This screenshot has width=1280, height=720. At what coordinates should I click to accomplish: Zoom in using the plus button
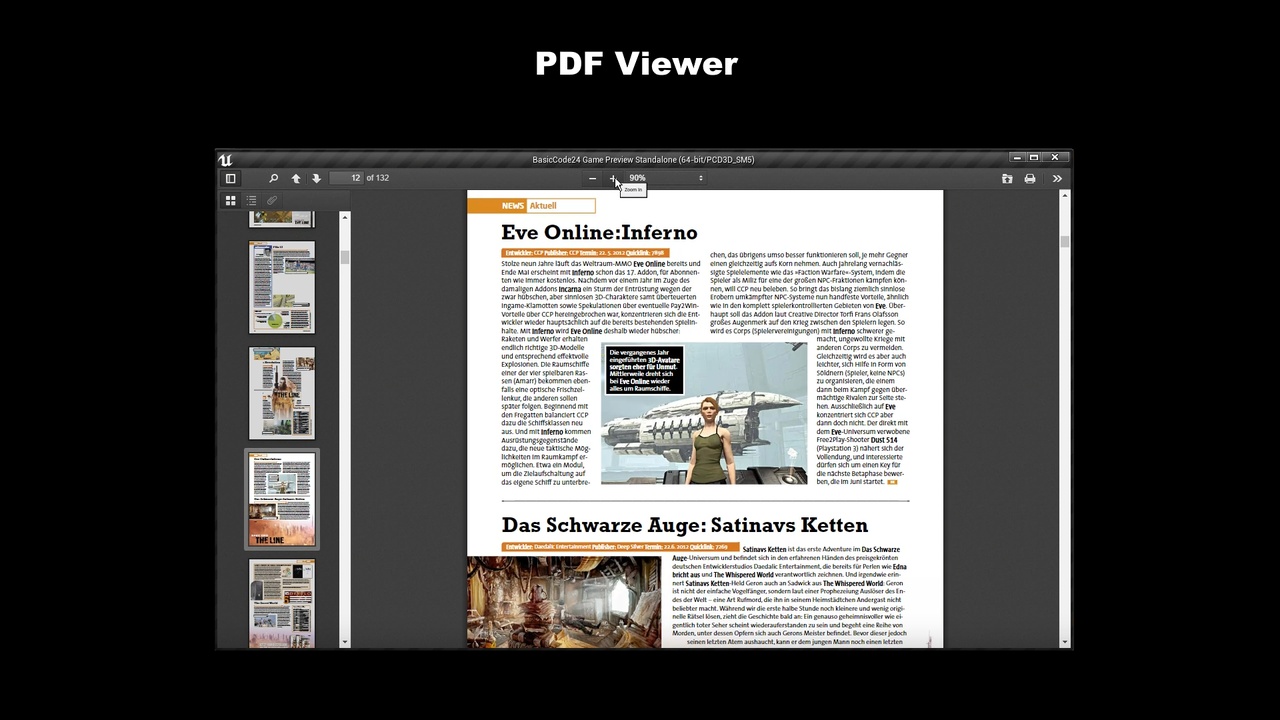point(613,178)
